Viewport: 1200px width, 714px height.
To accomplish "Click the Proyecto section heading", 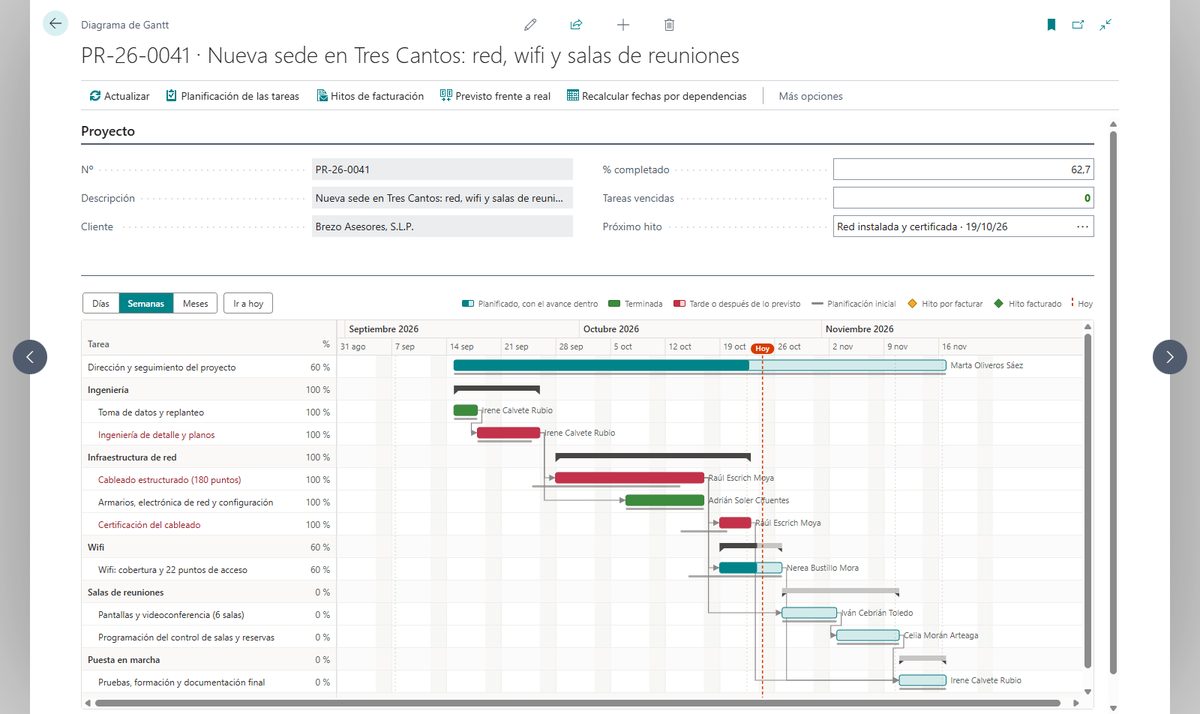I will tap(108, 131).
